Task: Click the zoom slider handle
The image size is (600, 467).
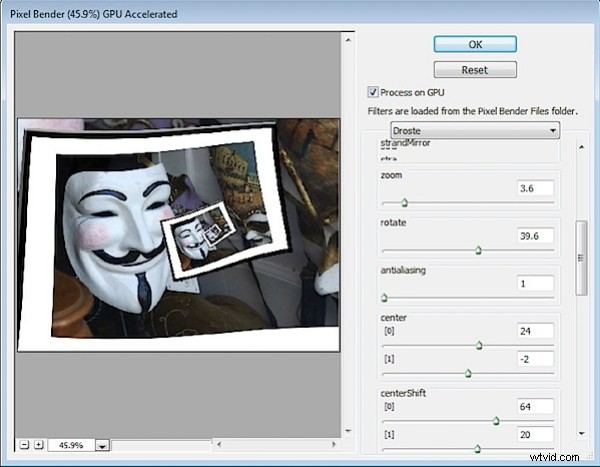Action: coord(404,203)
